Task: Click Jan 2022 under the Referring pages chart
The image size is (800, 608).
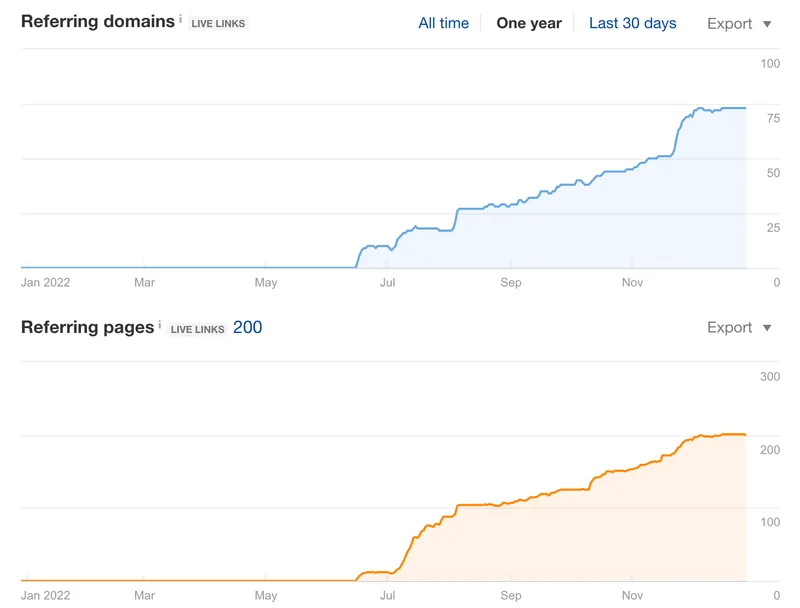Action: tap(45, 595)
